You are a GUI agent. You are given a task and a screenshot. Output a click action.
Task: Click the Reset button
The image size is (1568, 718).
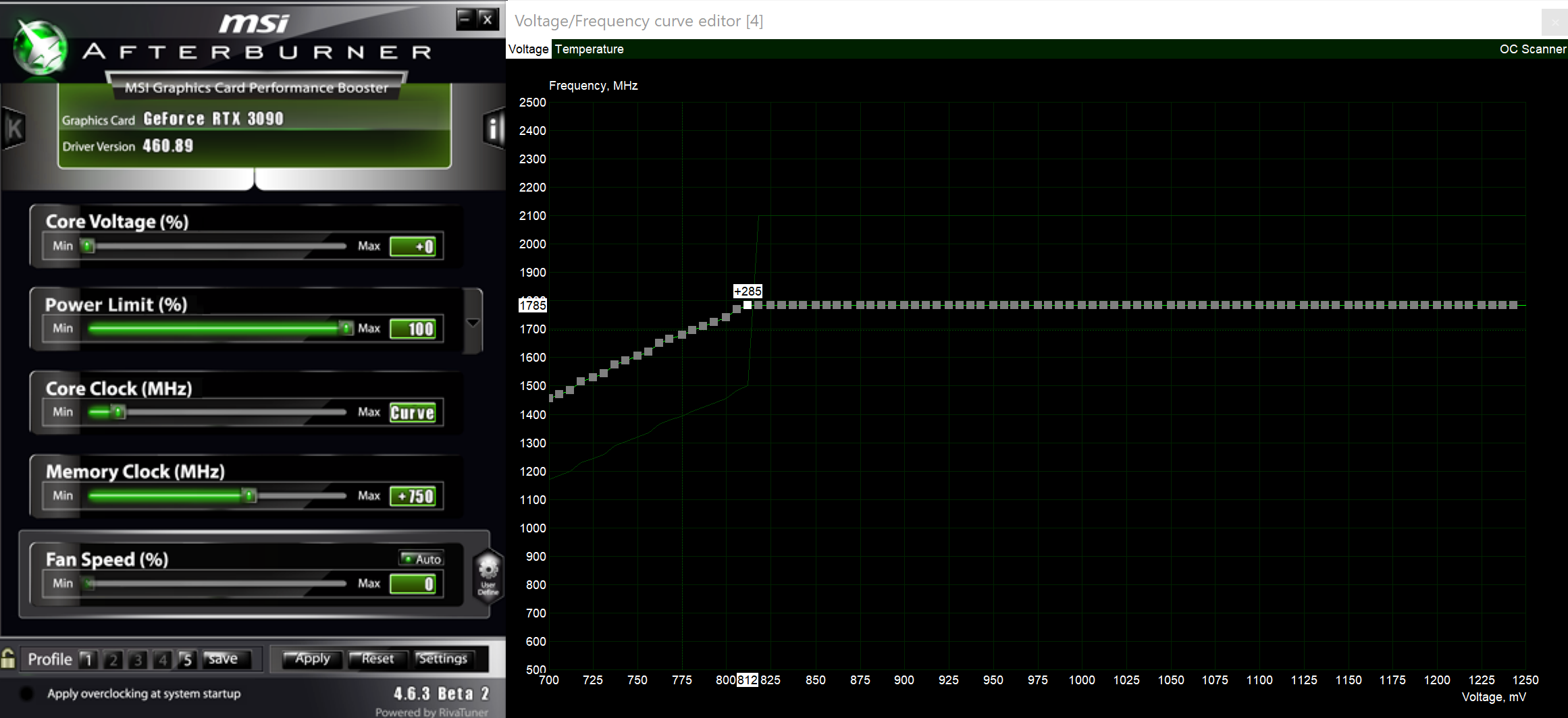(377, 659)
